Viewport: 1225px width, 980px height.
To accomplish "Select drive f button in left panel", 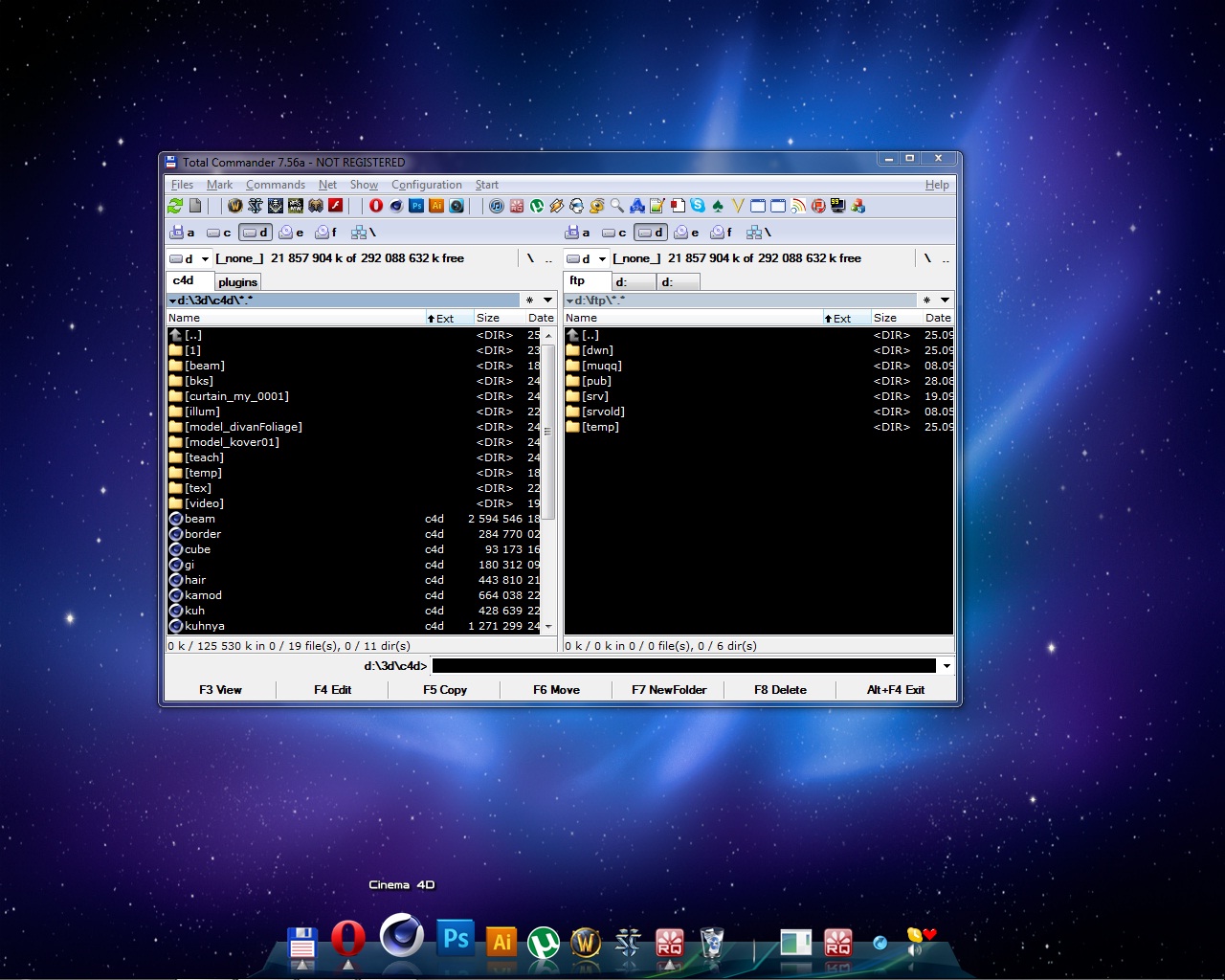I will [326, 233].
